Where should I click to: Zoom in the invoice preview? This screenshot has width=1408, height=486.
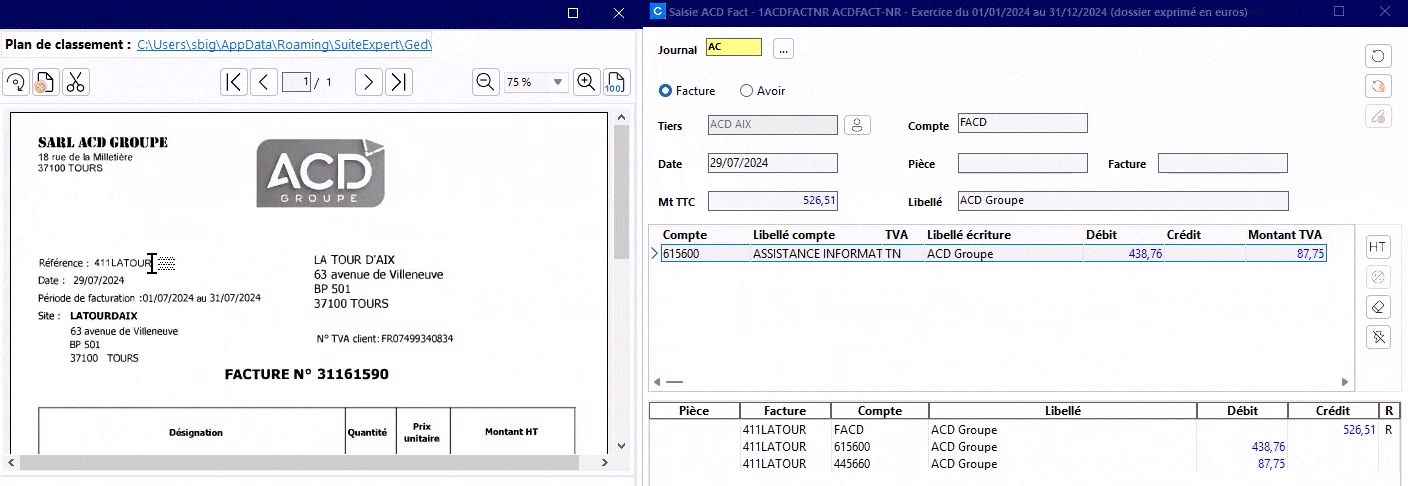pyautogui.click(x=586, y=82)
